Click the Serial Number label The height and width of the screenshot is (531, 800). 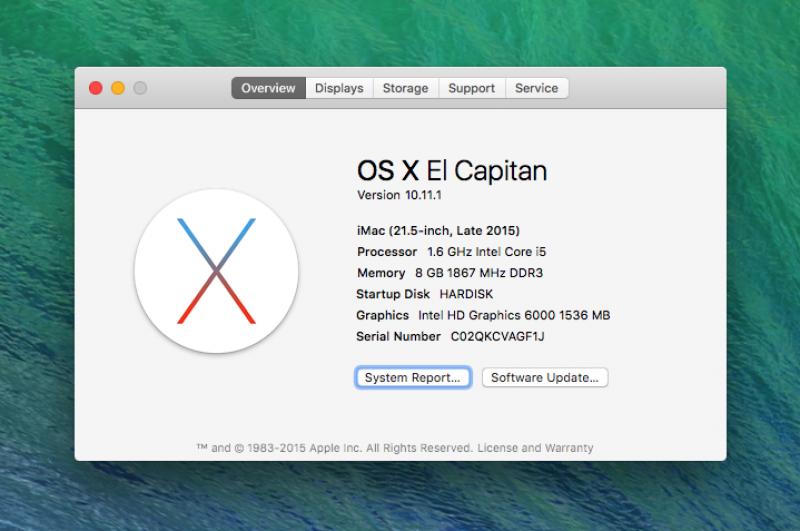click(x=398, y=337)
